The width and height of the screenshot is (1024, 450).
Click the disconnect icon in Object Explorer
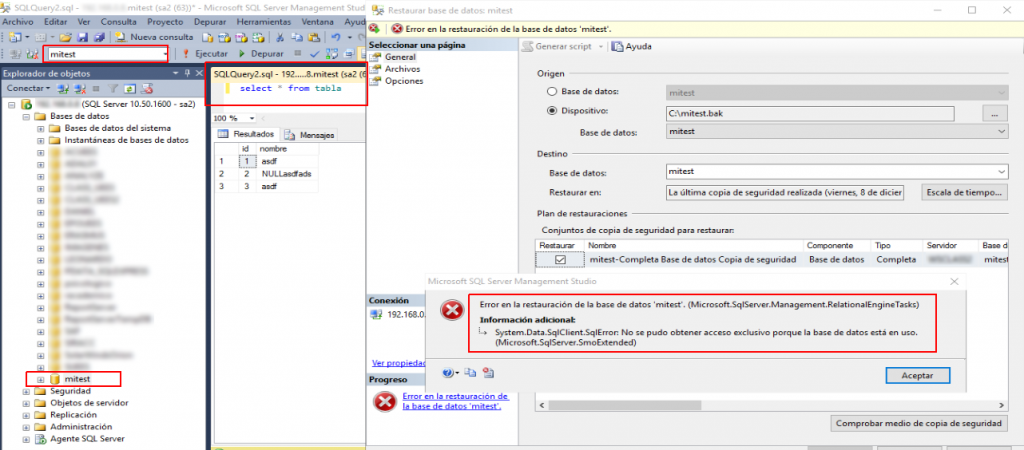pos(80,88)
